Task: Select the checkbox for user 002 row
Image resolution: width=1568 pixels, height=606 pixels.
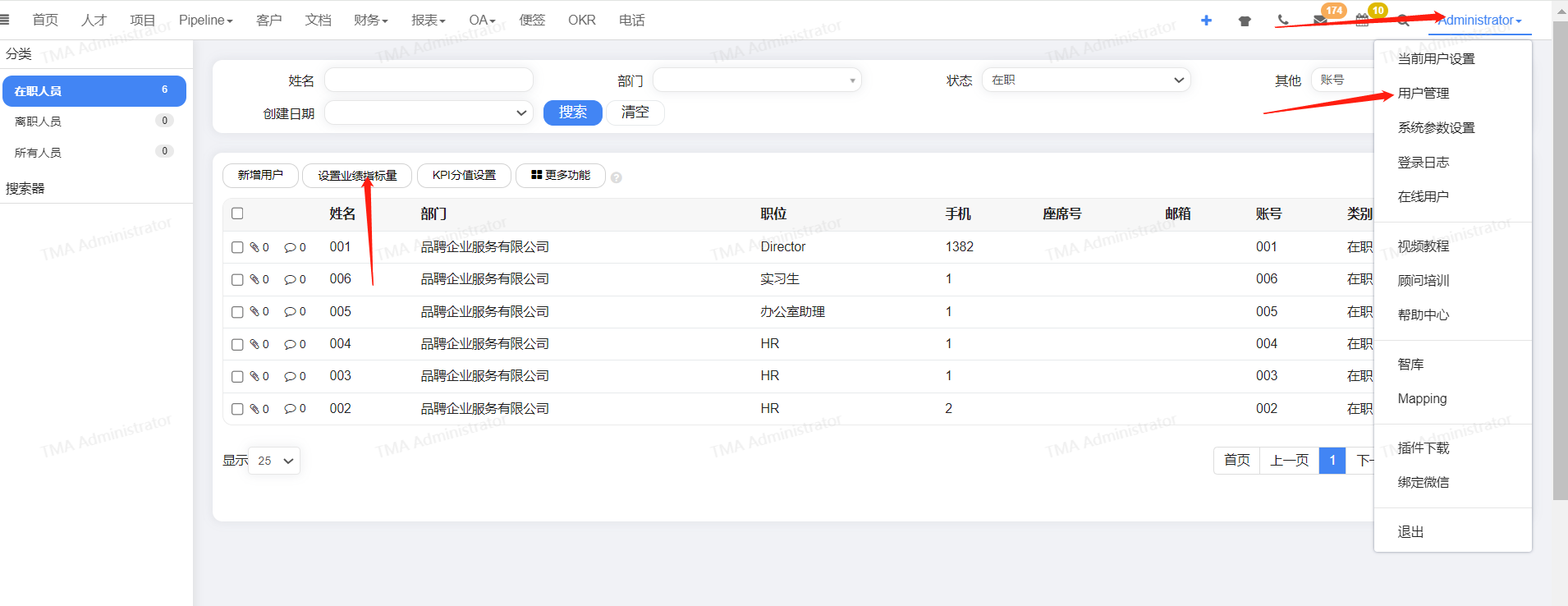Action: 237,409
